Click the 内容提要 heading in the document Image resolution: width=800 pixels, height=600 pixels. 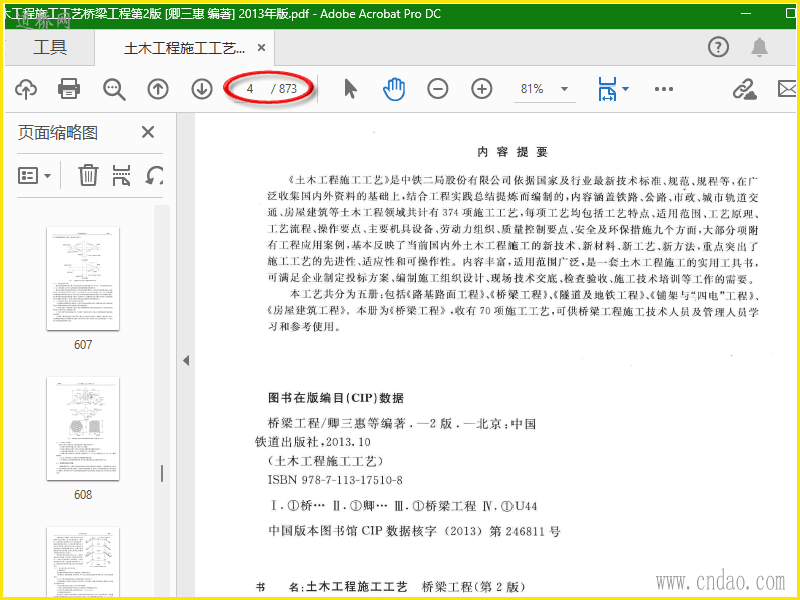[512, 152]
